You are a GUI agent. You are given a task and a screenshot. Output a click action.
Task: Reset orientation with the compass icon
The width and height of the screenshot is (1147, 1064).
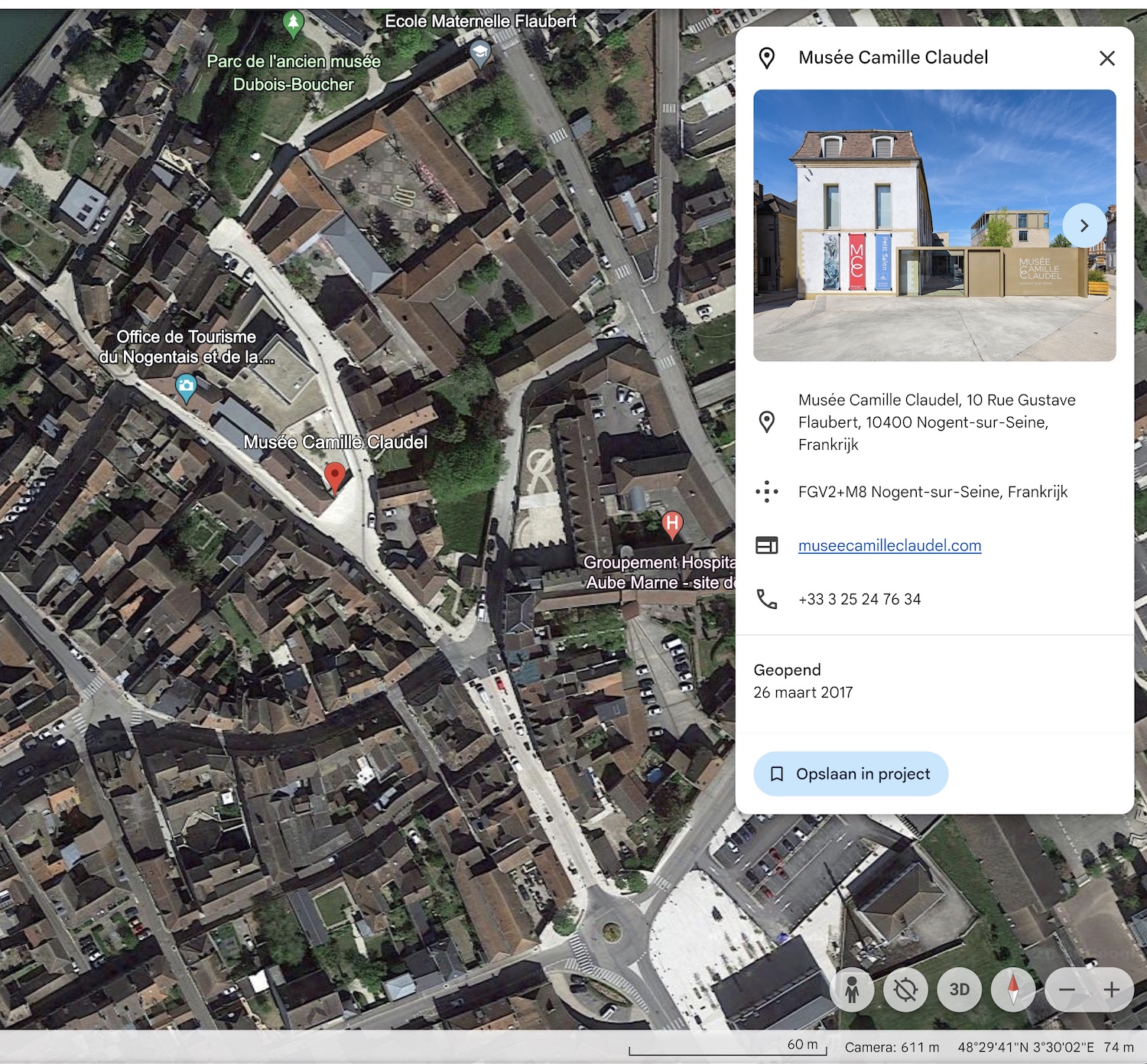1013,990
